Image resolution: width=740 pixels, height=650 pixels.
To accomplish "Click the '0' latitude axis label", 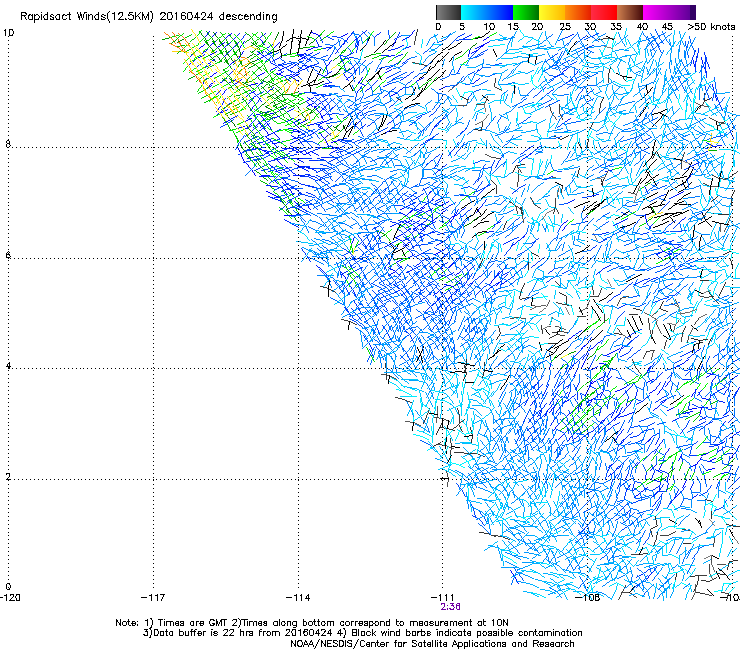I will click(x=8, y=587).
